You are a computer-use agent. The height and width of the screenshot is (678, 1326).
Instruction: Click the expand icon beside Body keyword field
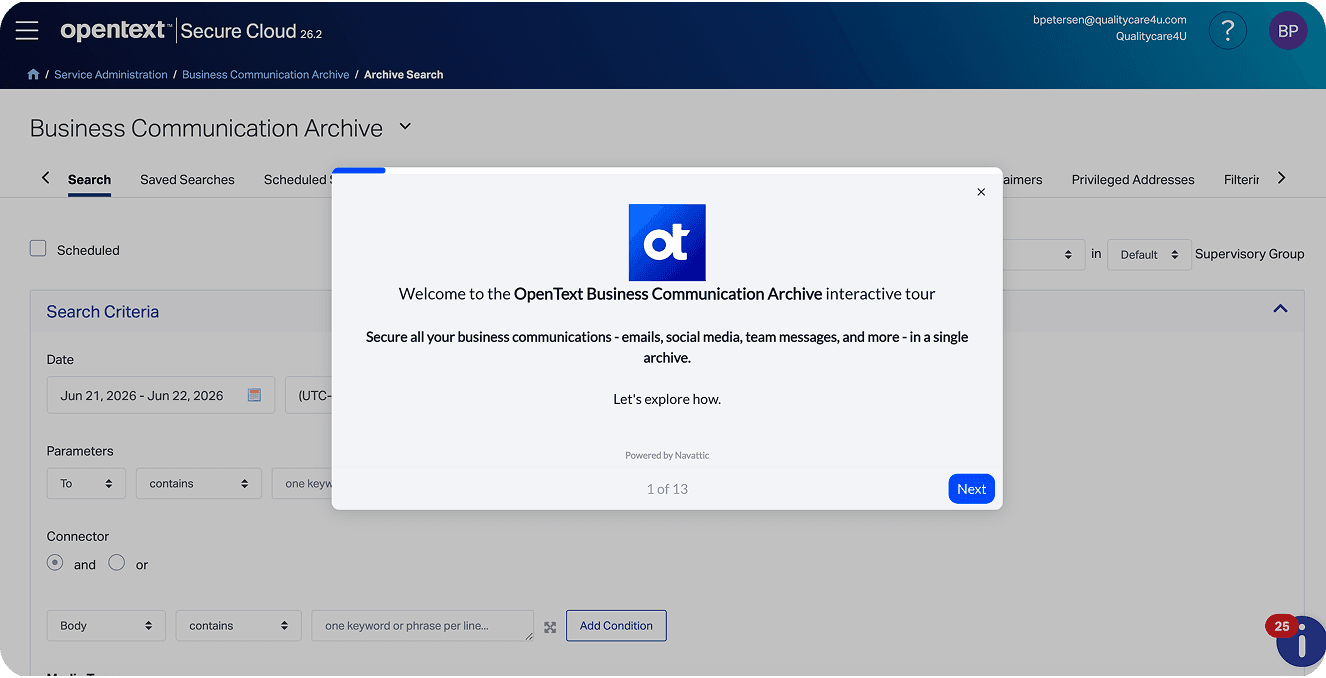(x=550, y=627)
